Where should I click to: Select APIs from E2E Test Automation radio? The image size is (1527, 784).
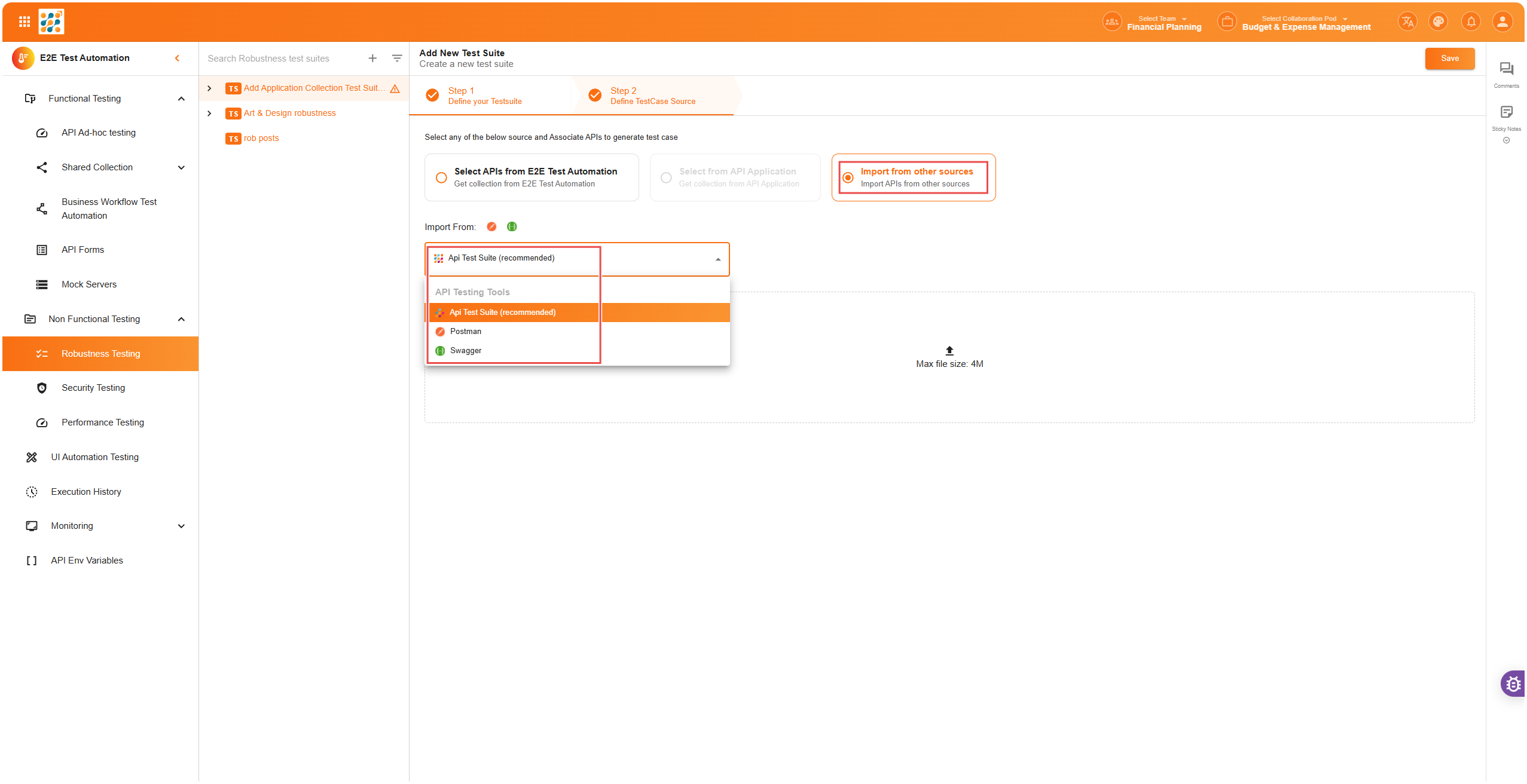[441, 177]
